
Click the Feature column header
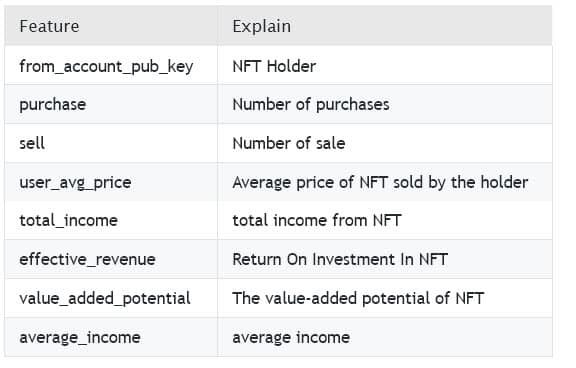[x=111, y=26]
